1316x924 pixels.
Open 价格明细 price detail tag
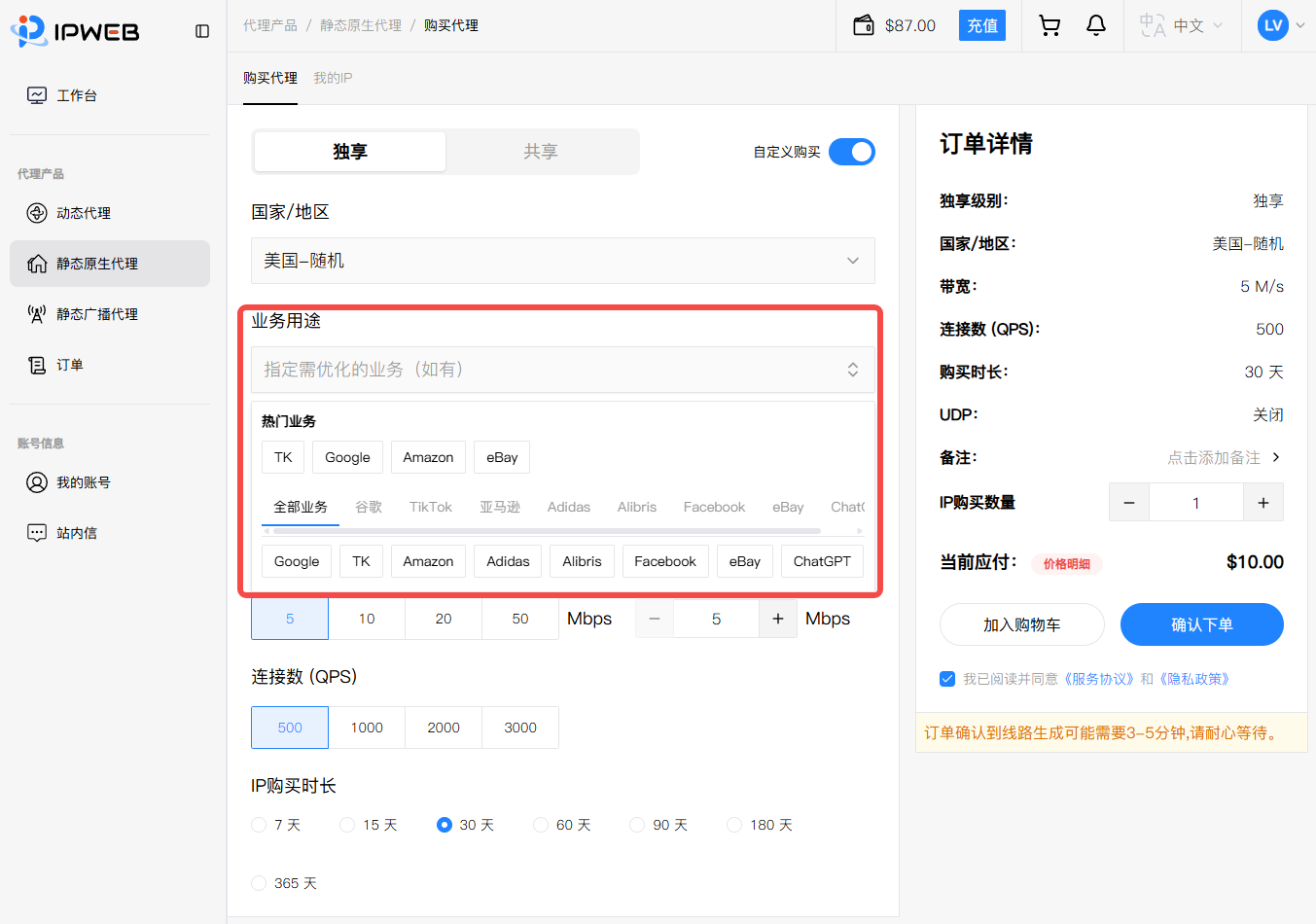[1067, 564]
